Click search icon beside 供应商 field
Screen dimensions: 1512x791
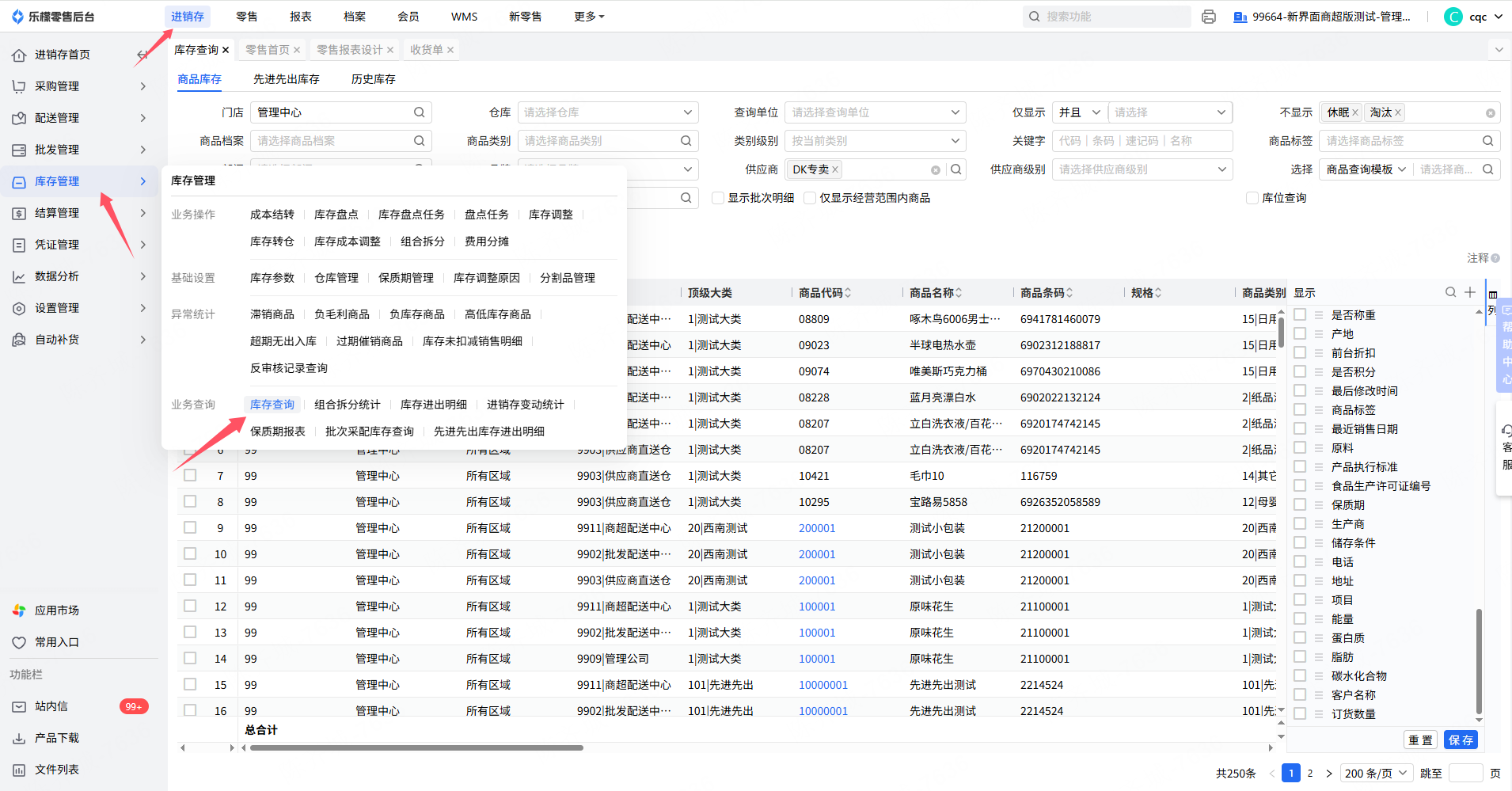coord(956,169)
